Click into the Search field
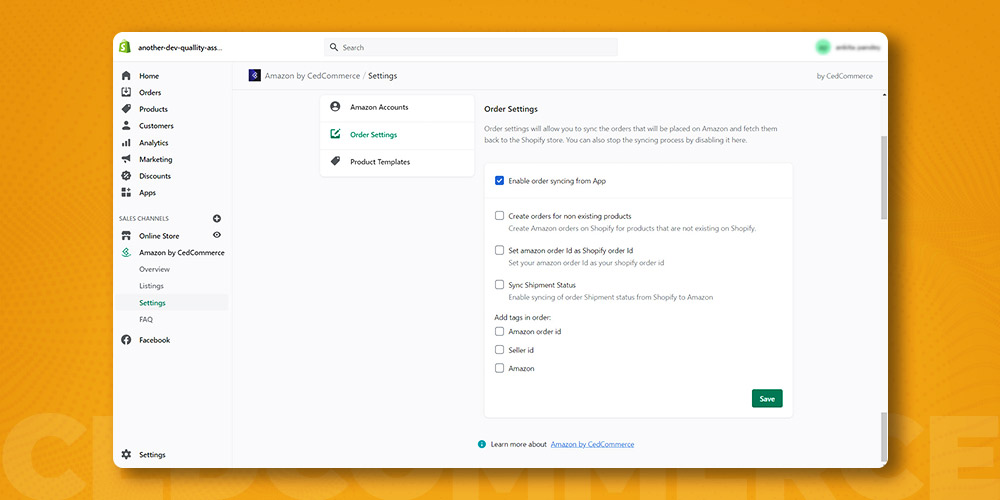Image resolution: width=1000 pixels, height=500 pixels. [471, 47]
